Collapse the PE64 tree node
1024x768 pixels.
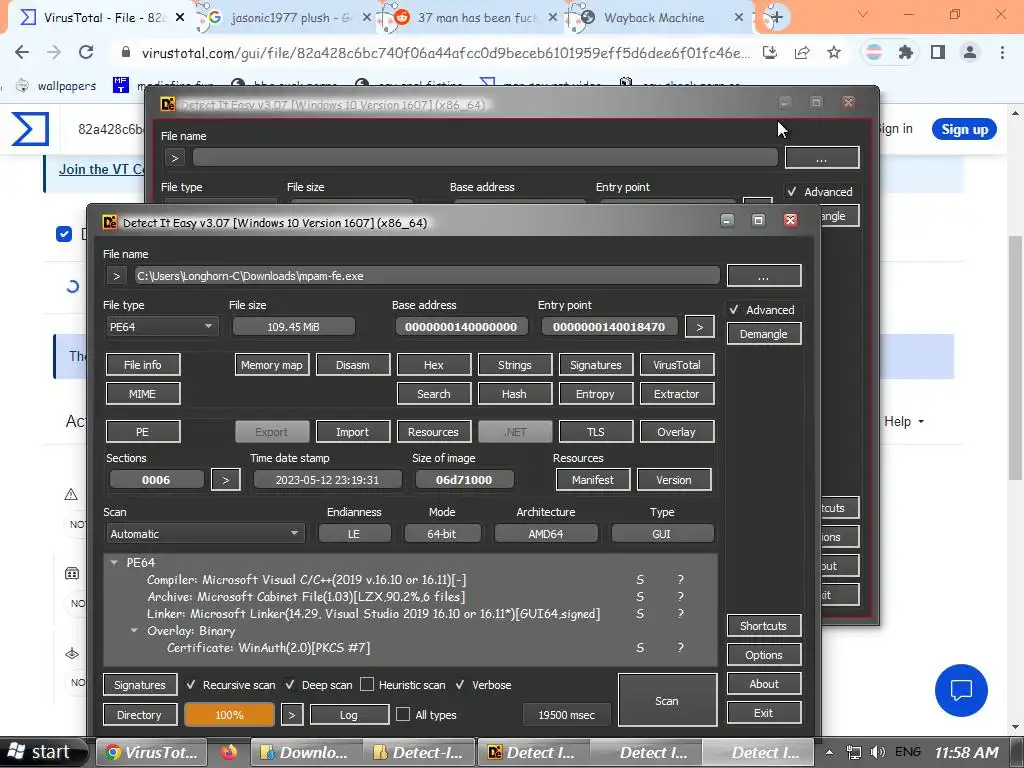[x=114, y=562]
